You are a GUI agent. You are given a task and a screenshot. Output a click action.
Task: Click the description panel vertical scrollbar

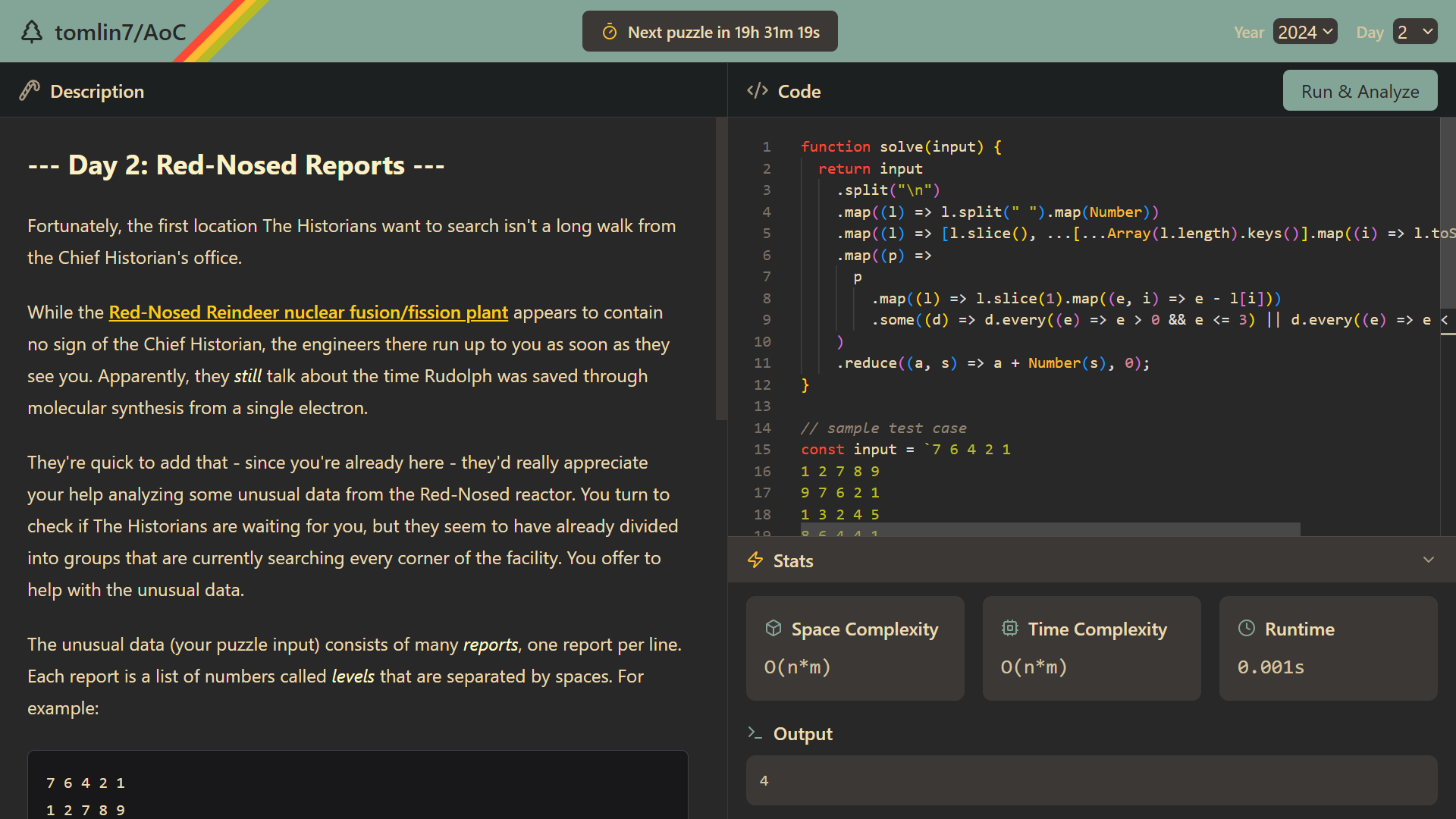(x=721, y=268)
